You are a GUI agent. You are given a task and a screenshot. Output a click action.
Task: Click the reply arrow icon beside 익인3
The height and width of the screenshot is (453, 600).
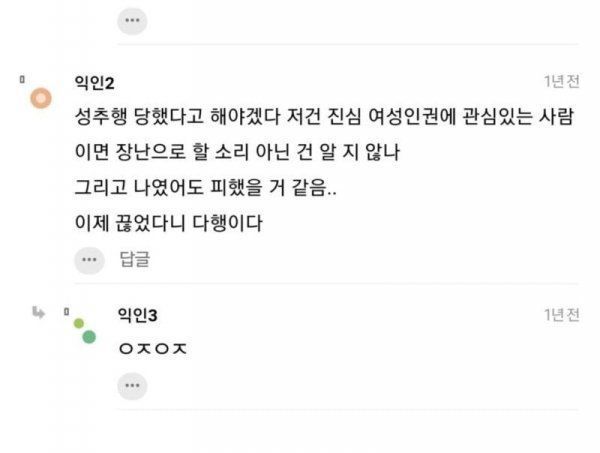(x=39, y=312)
